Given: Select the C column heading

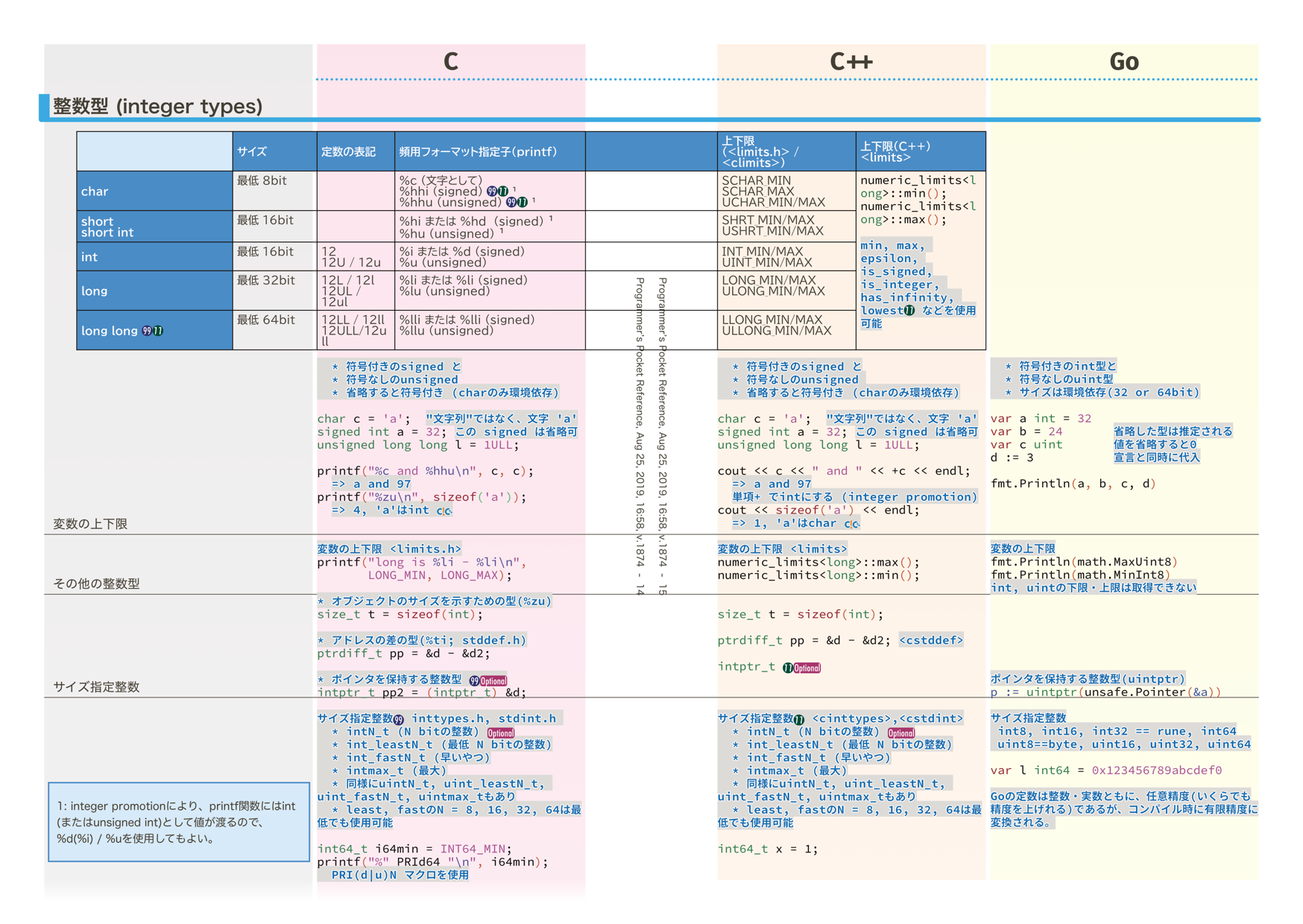Looking at the screenshot, I should 451,61.
